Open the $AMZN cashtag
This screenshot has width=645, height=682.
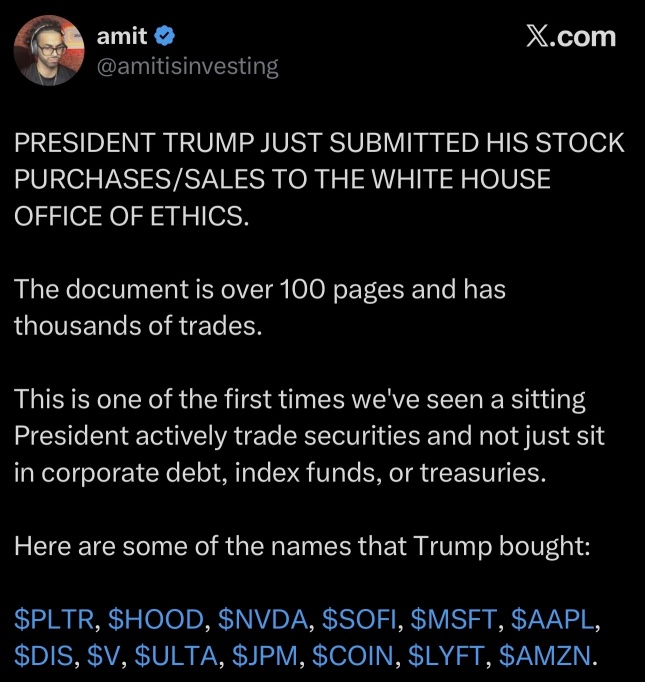[545, 655]
